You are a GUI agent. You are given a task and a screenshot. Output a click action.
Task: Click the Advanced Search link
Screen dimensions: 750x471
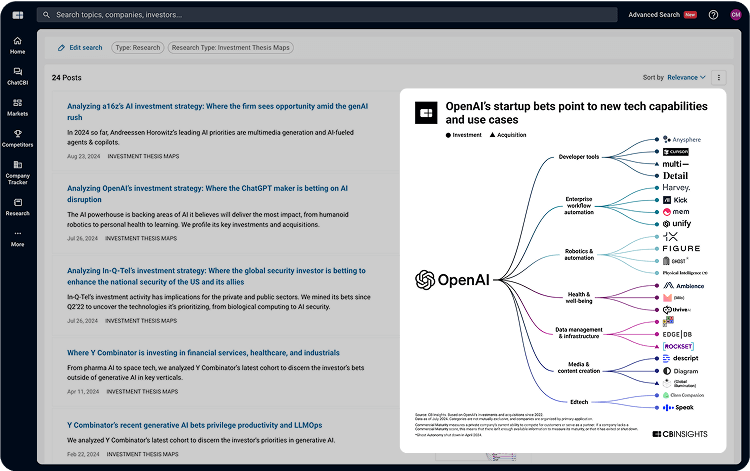point(653,15)
